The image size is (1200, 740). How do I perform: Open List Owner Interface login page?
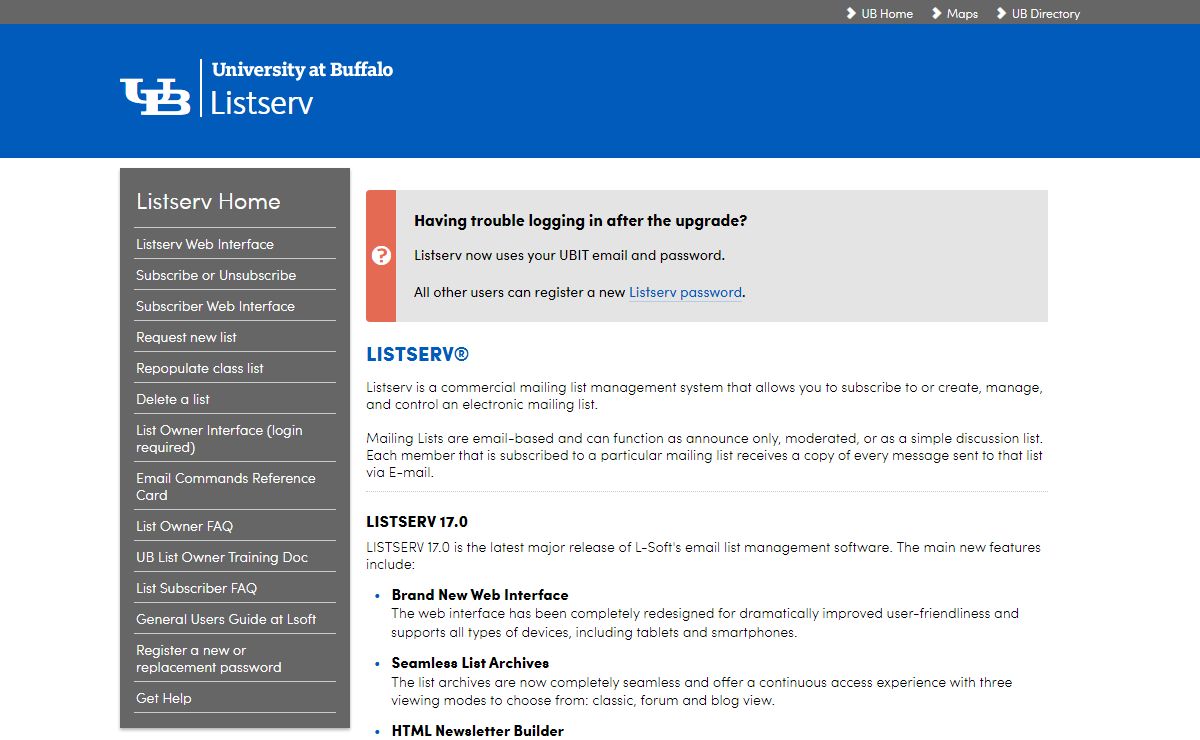(219, 438)
